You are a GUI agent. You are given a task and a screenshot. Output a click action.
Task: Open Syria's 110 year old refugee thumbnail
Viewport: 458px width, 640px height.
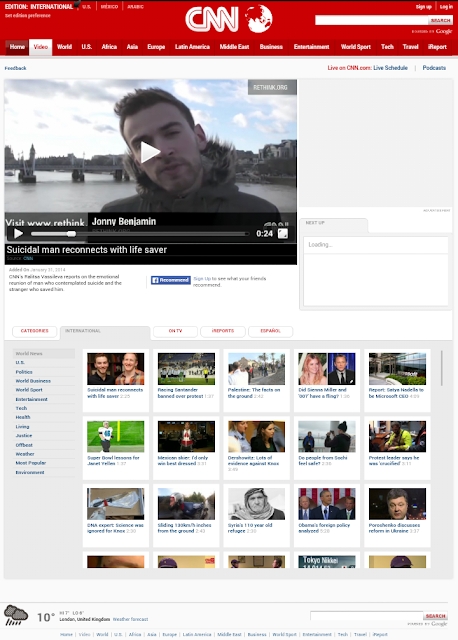coord(256,504)
